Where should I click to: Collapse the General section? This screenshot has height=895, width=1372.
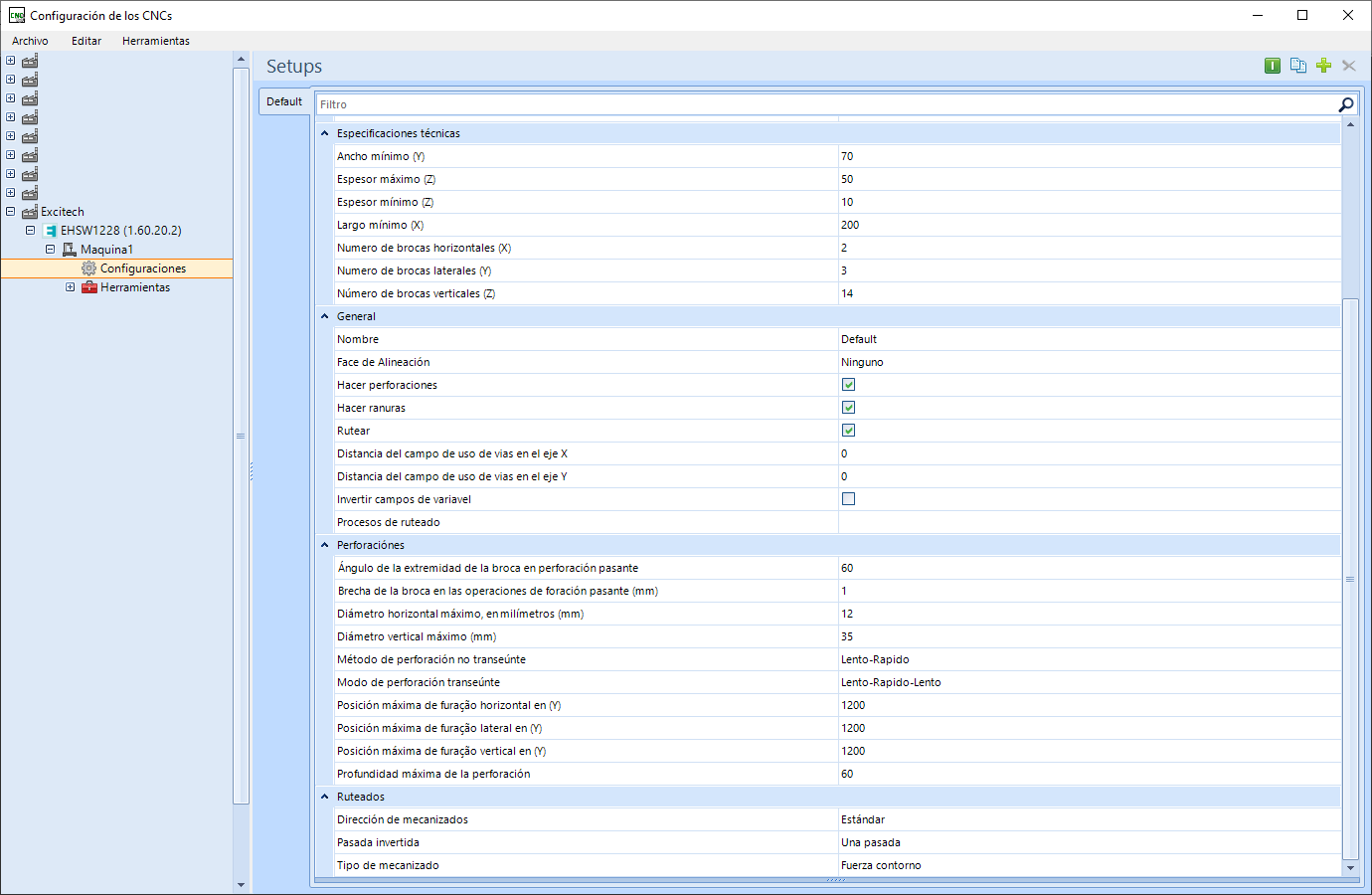324,316
